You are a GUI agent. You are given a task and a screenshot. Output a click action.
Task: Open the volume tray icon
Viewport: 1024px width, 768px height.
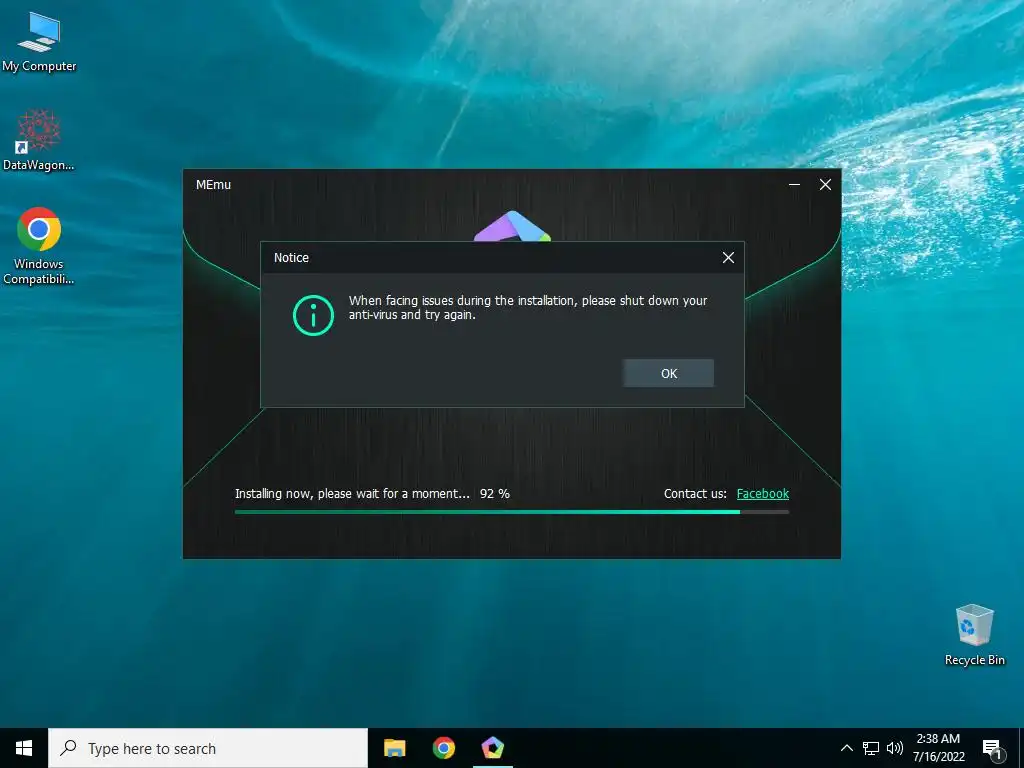pos(895,748)
